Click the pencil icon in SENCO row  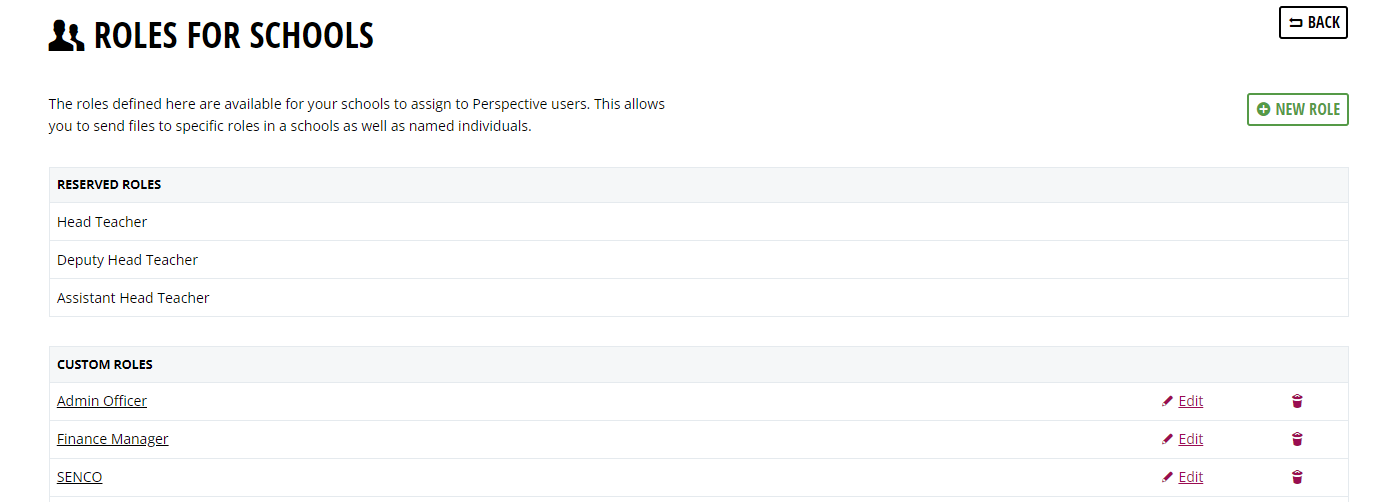(1167, 477)
